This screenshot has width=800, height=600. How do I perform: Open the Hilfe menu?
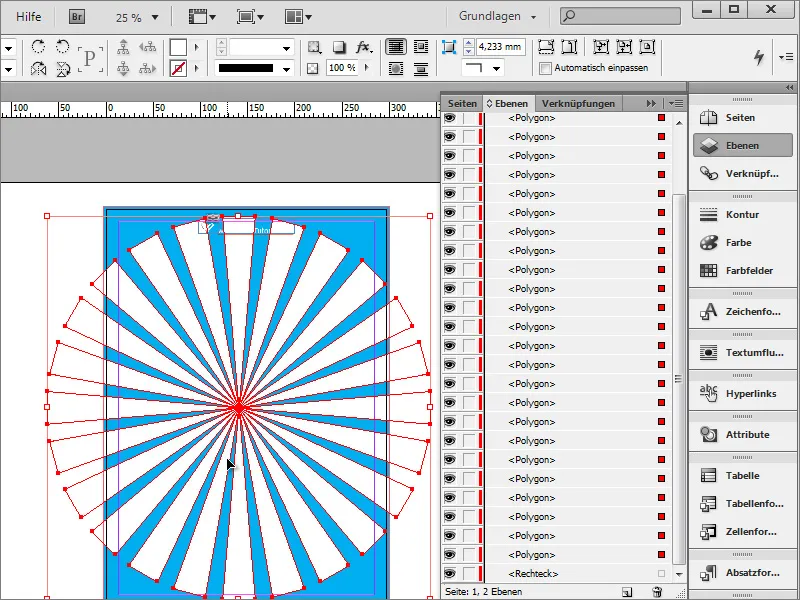point(28,16)
